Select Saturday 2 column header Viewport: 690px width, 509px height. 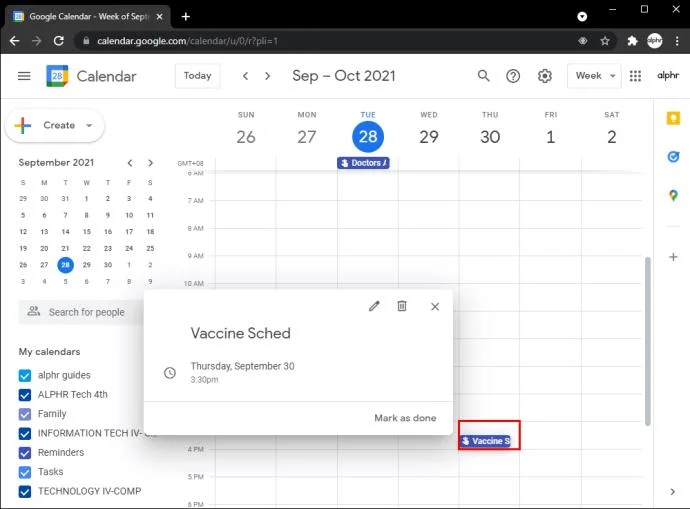click(x=612, y=129)
